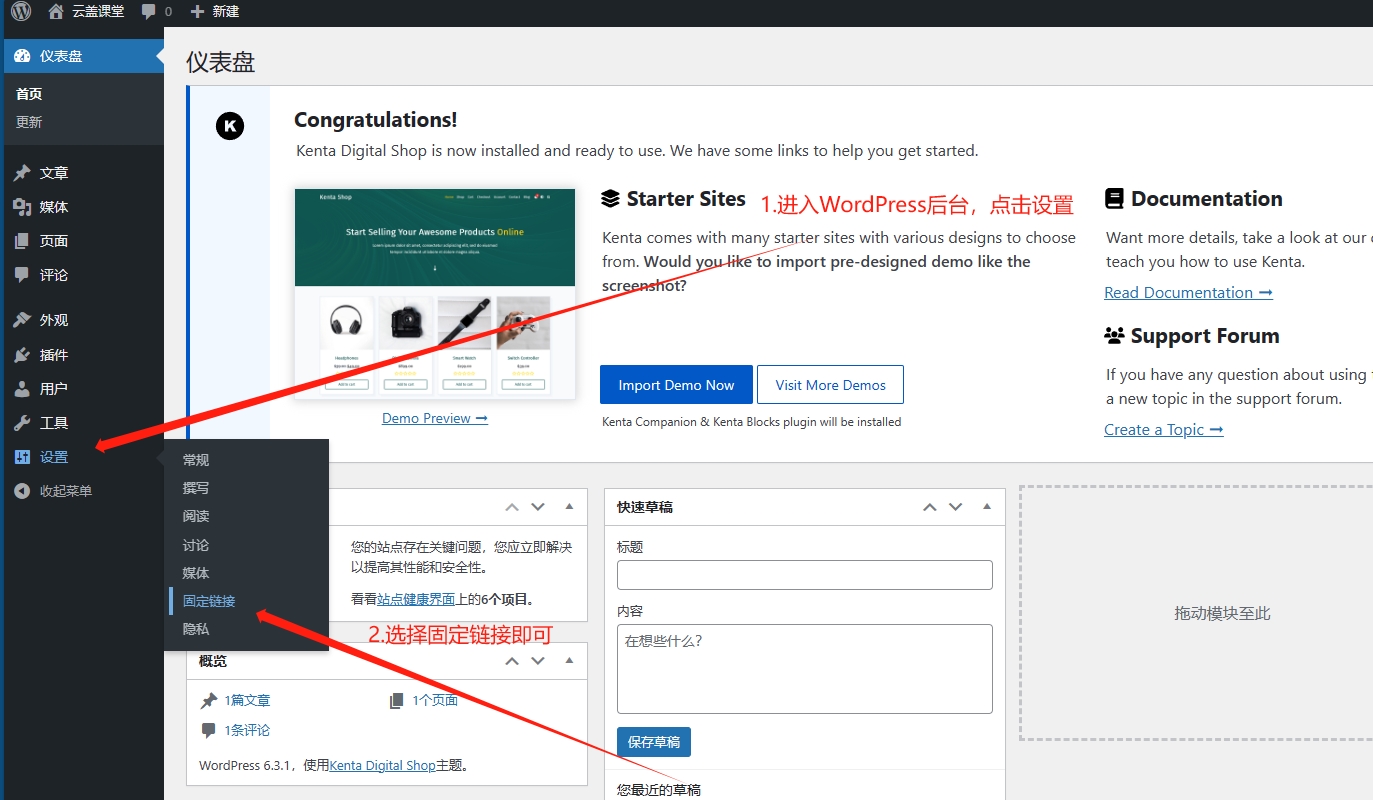Click the Visit More Demos button

click(x=830, y=385)
